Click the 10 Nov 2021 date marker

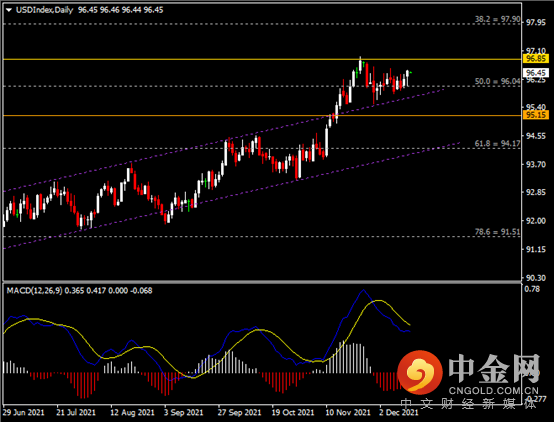(348, 412)
